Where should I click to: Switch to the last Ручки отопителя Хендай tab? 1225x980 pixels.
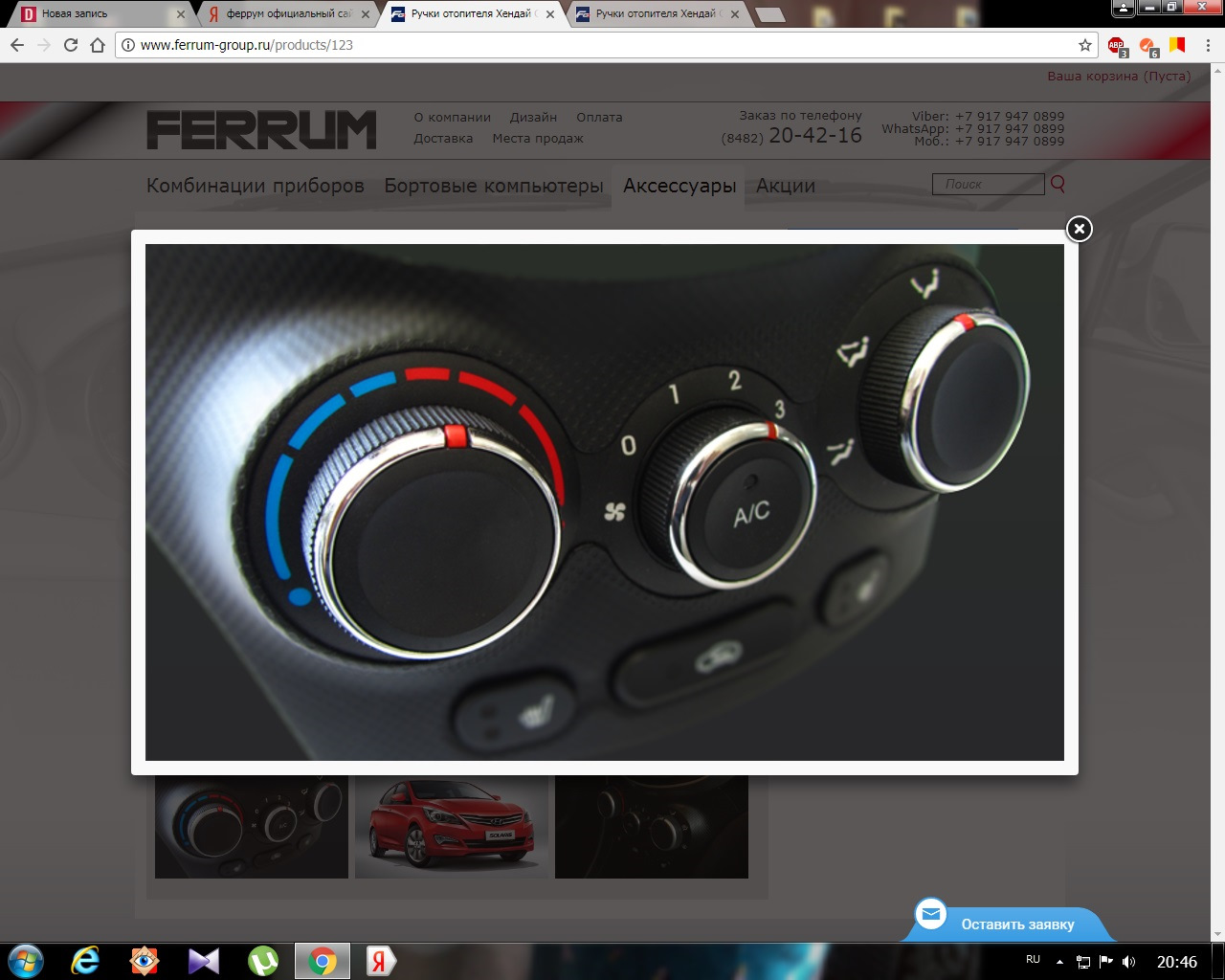click(658, 14)
